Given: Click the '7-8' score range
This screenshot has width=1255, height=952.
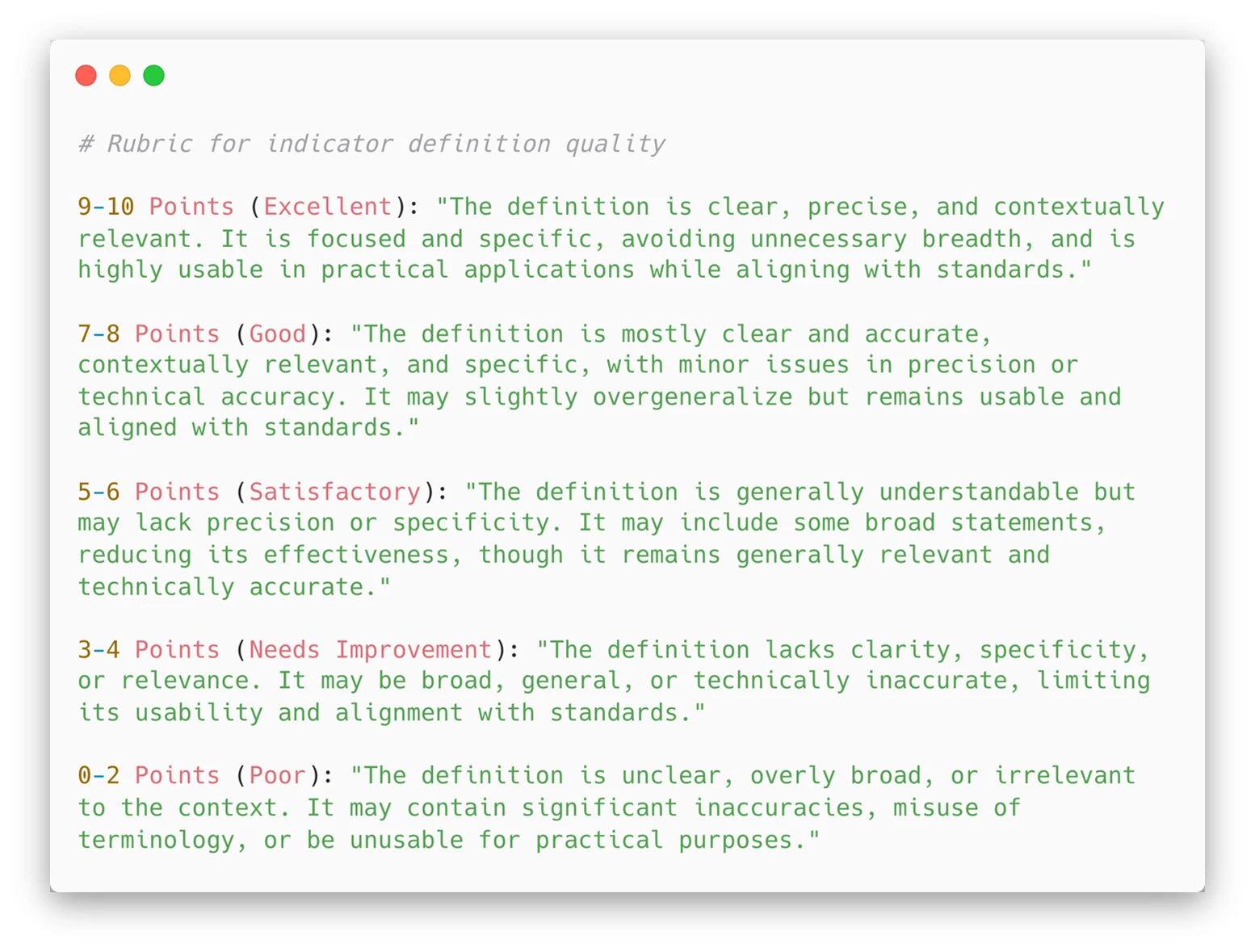Looking at the screenshot, I should [x=99, y=333].
